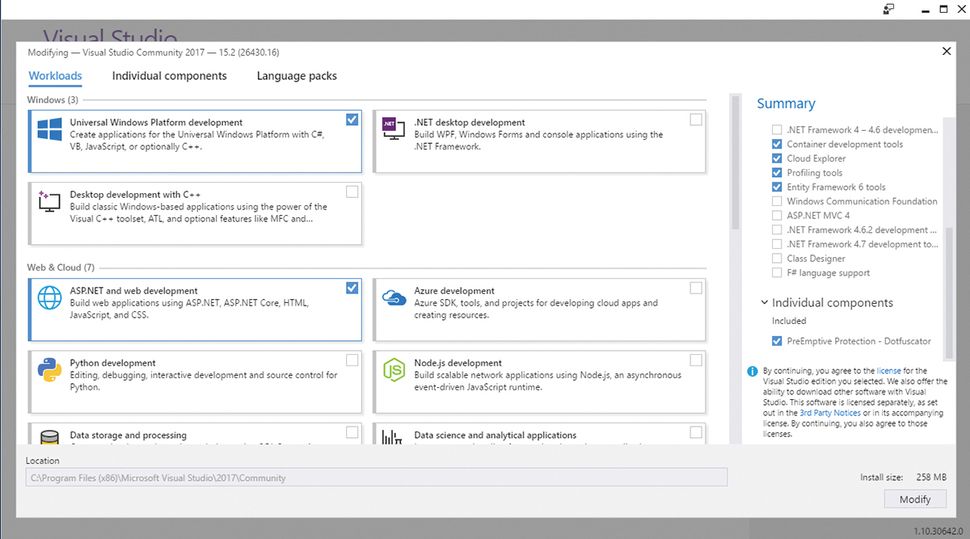Image resolution: width=970 pixels, height=539 pixels.
Task: Uncheck Cloud Explorer in Summary
Action: coord(777,158)
